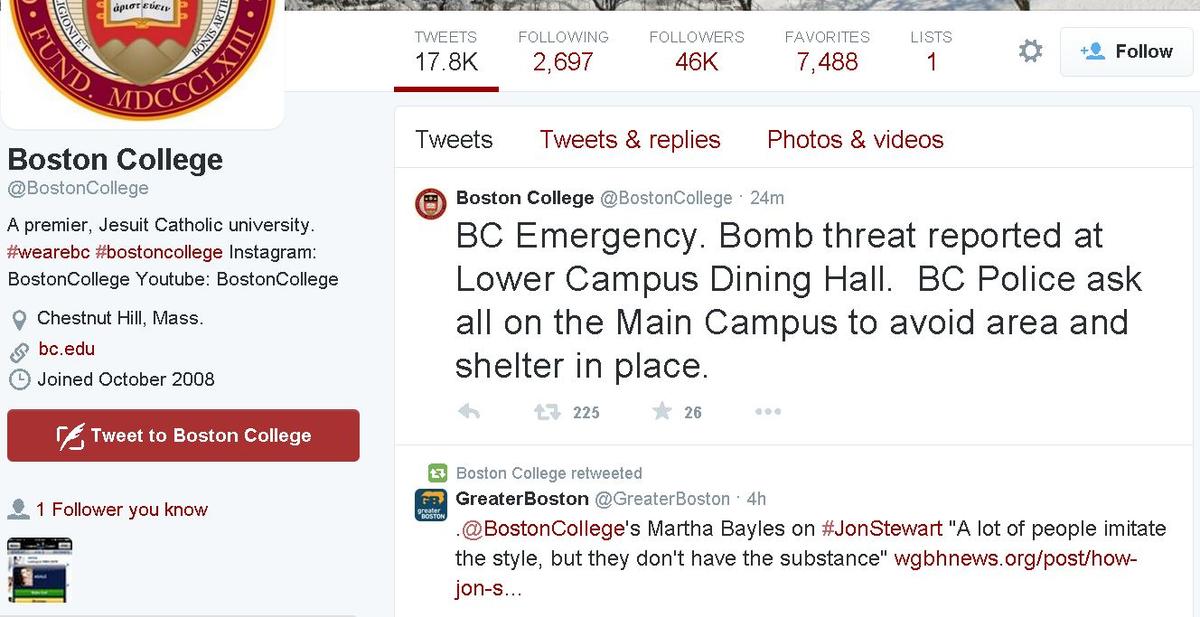Click the Follow button
The width and height of the screenshot is (1200, 617).
(x=1126, y=51)
